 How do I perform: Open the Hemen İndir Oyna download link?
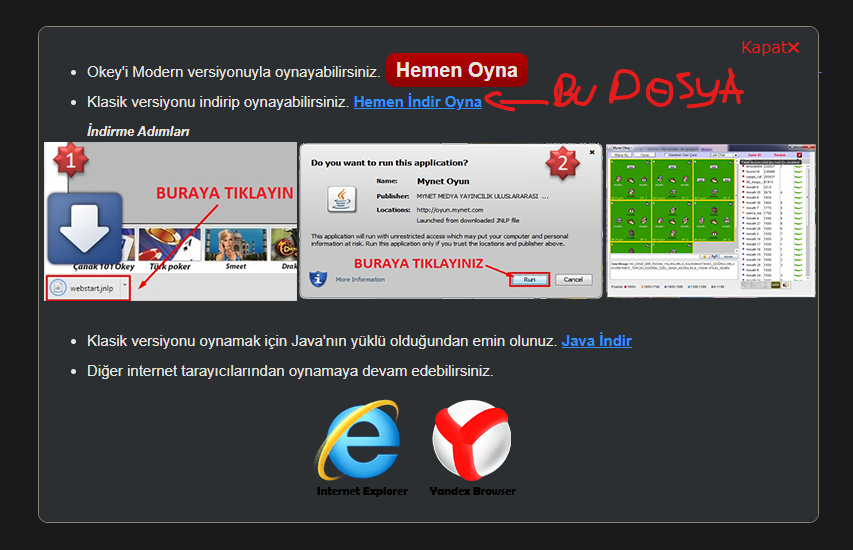418,102
